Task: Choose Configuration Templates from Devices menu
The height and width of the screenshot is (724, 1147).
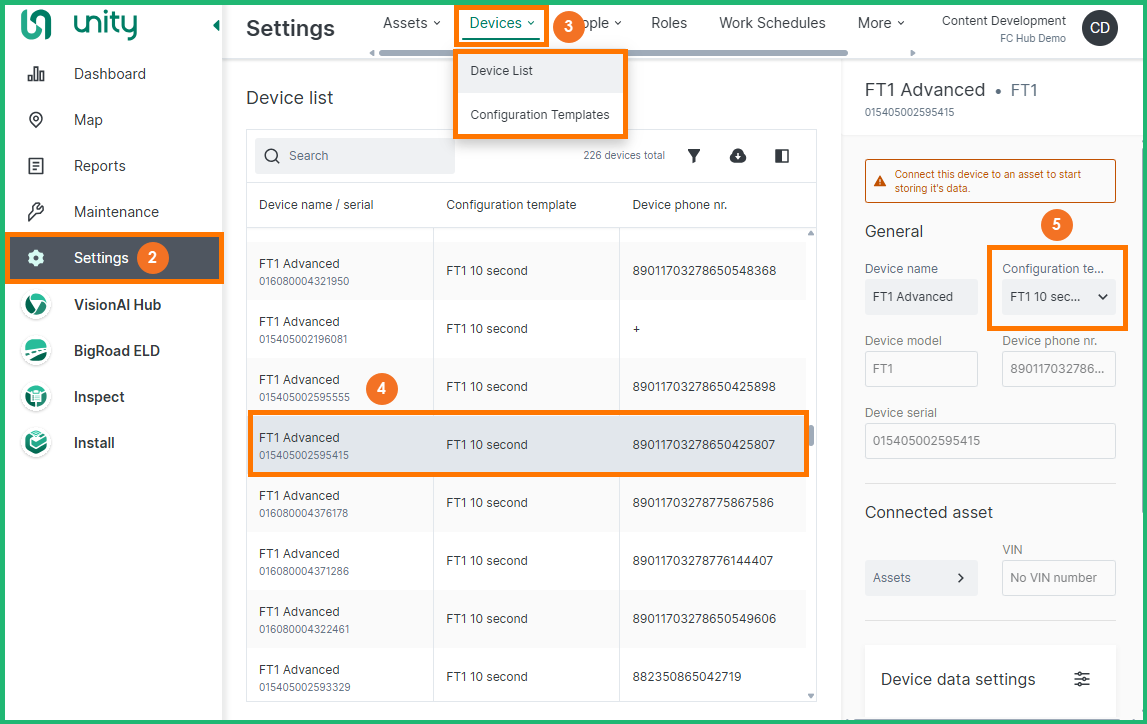Action: coord(539,115)
